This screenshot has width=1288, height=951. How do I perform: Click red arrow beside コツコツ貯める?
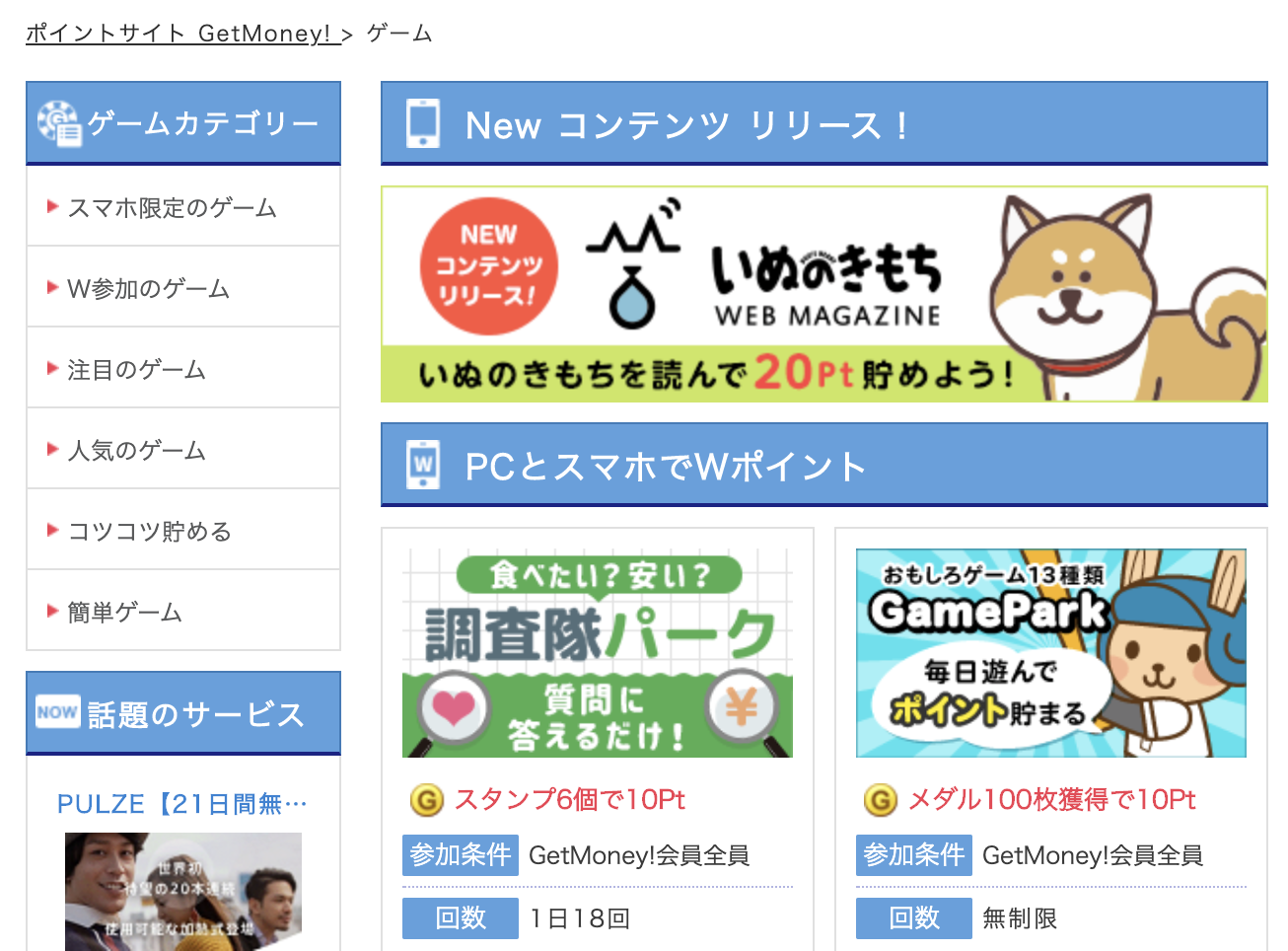click(53, 530)
